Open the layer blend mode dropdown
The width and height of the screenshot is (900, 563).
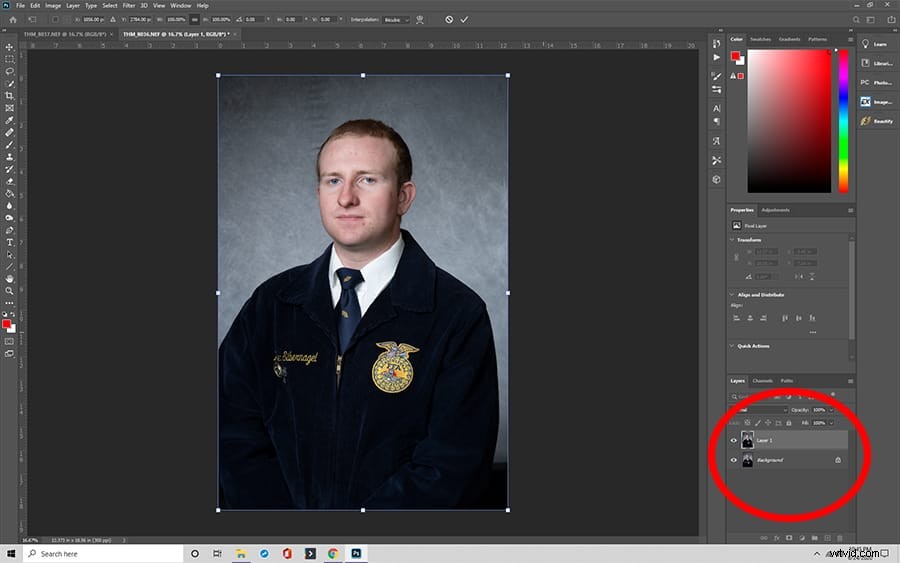click(759, 410)
